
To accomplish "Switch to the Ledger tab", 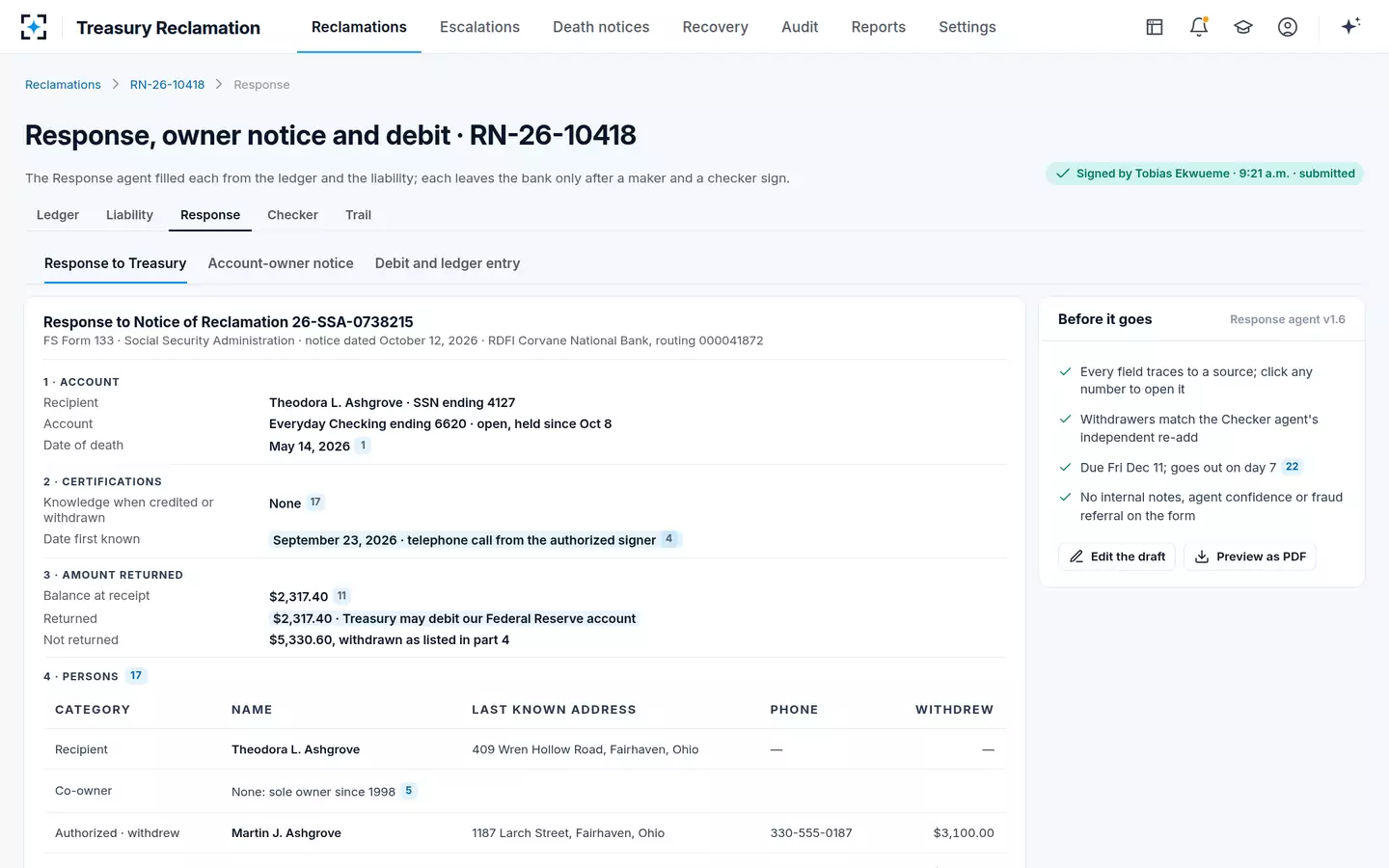I will point(58,215).
